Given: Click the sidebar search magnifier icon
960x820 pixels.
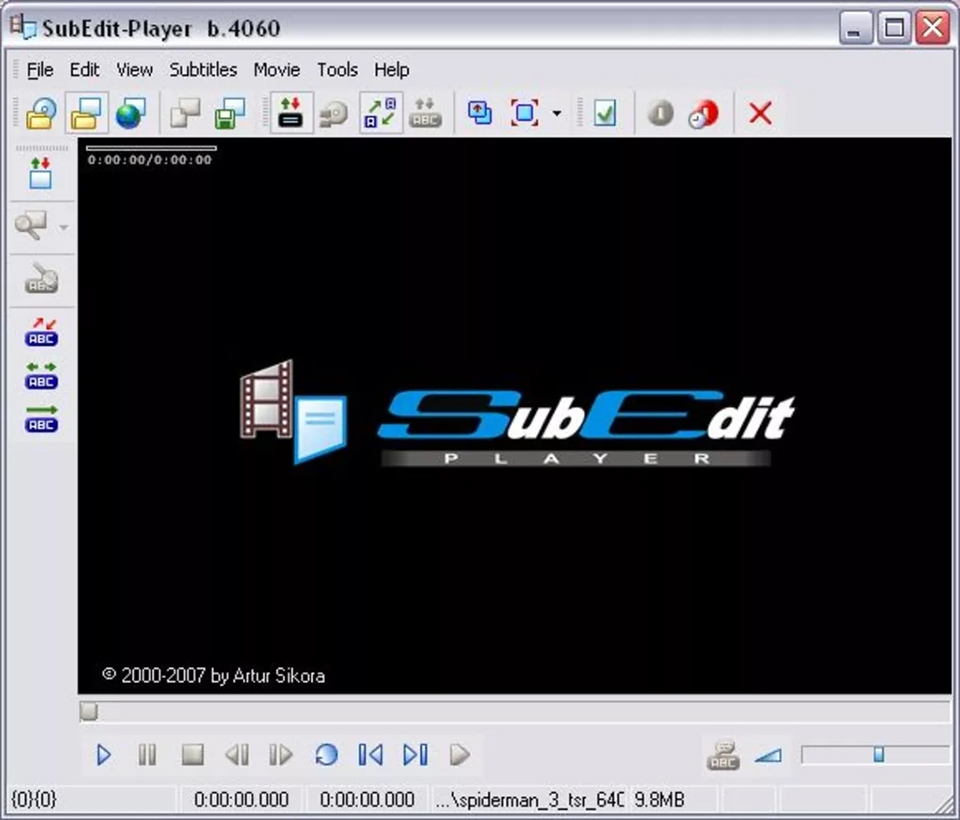Looking at the screenshot, I should coord(31,226).
